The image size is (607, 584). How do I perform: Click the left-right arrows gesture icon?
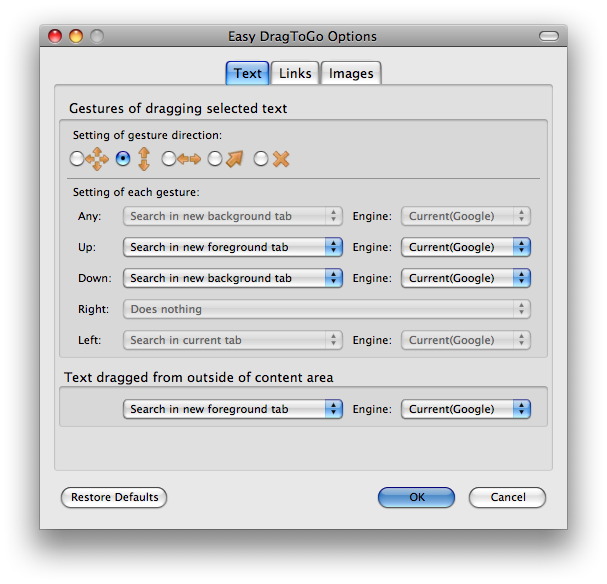click(189, 159)
